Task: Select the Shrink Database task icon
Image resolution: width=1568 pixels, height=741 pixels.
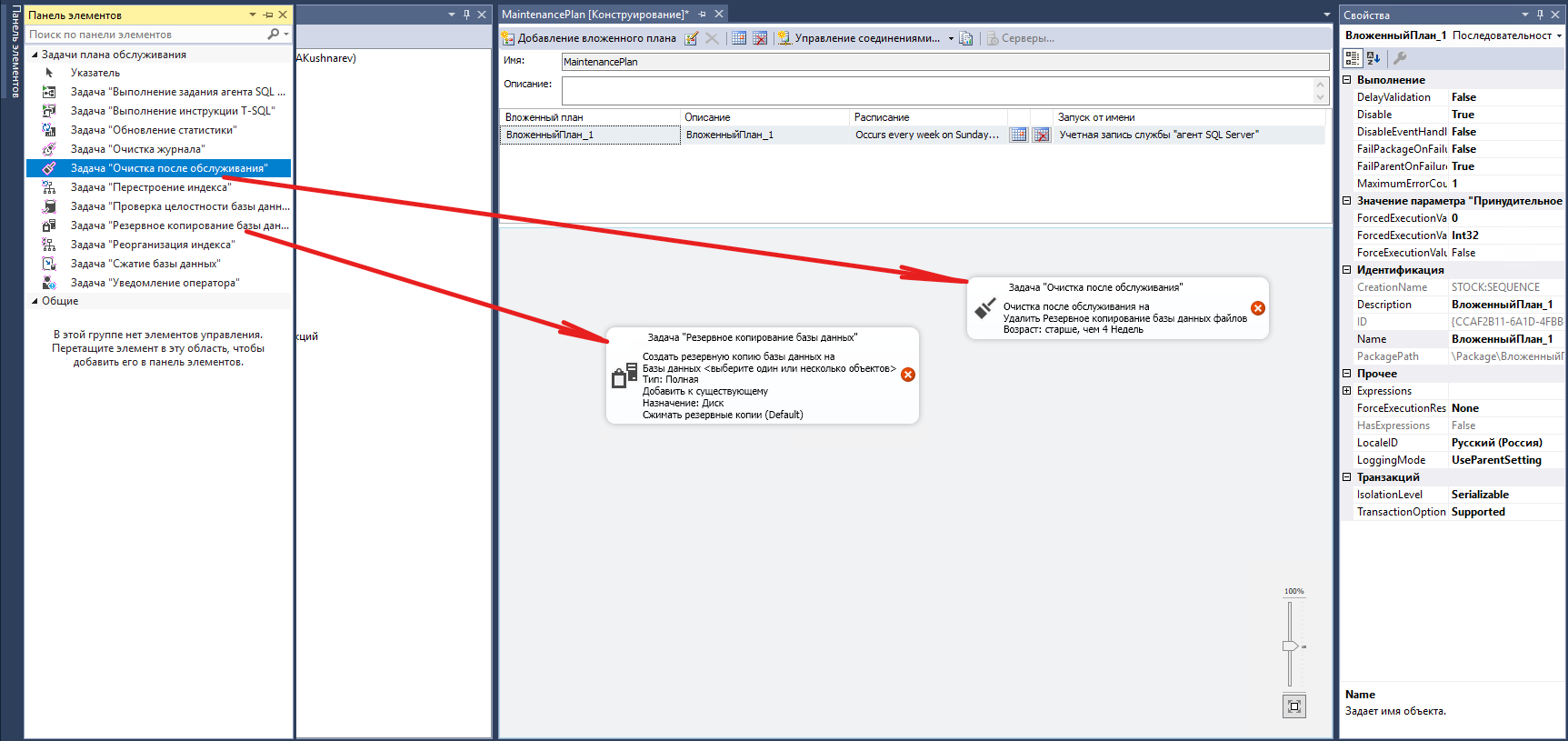Action: pos(49,264)
